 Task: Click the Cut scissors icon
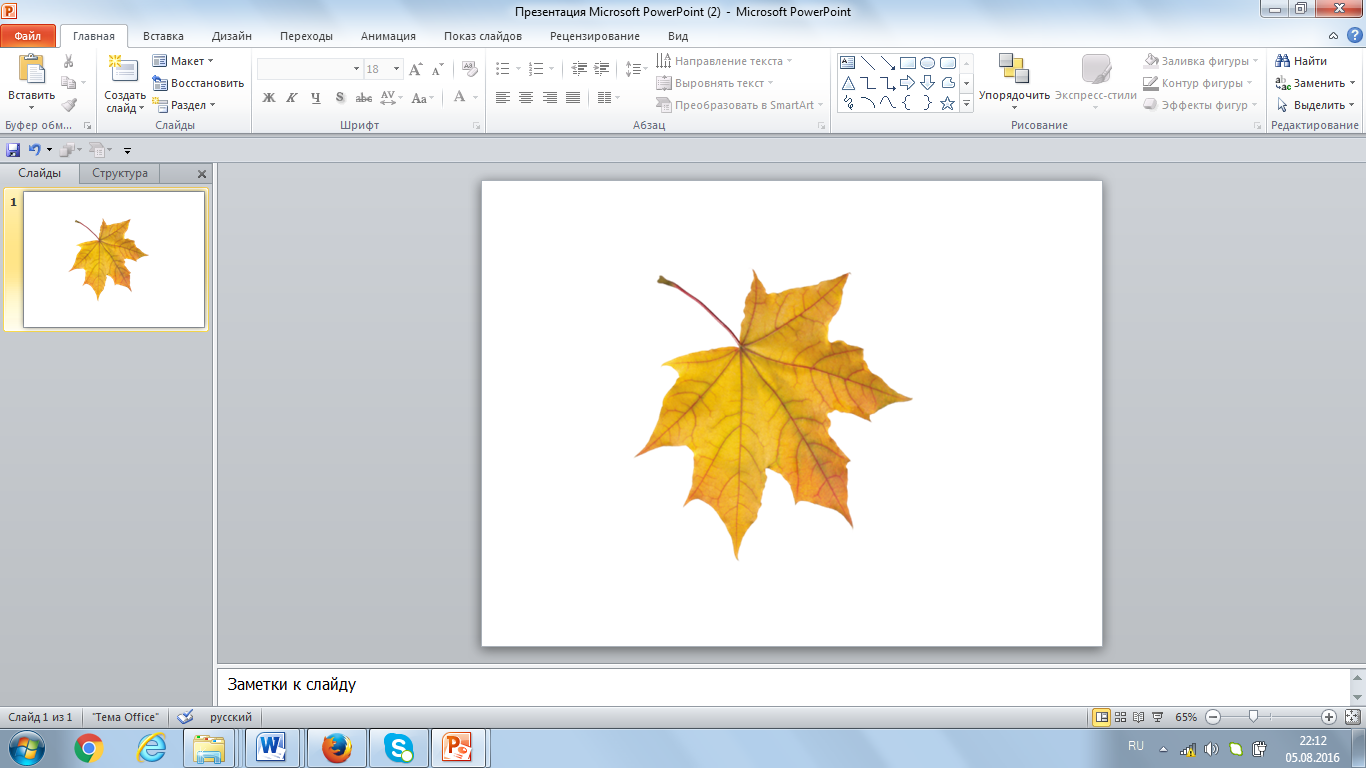[x=69, y=62]
